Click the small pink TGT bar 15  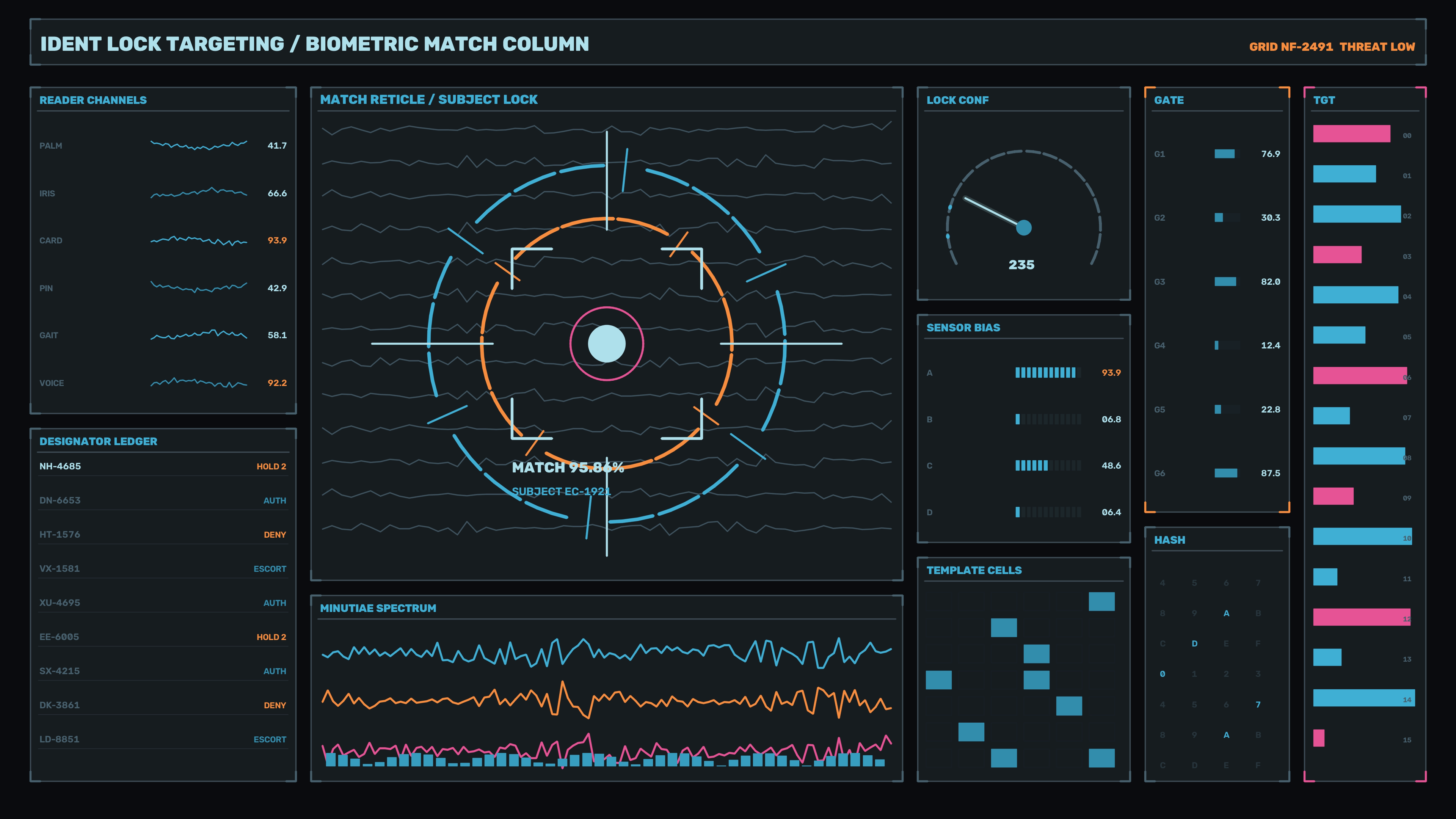[x=1318, y=737]
